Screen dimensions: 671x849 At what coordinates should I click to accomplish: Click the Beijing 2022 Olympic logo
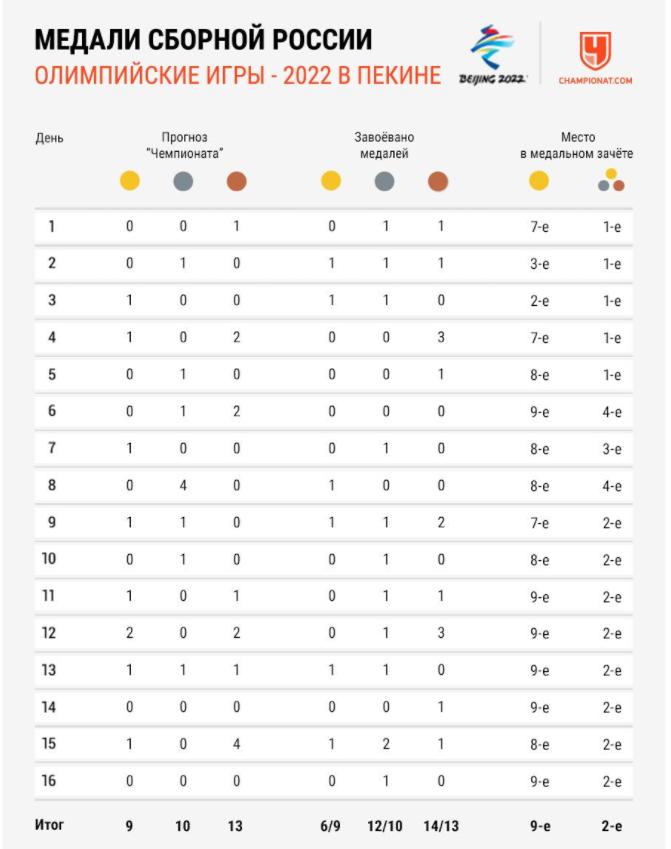(492, 54)
